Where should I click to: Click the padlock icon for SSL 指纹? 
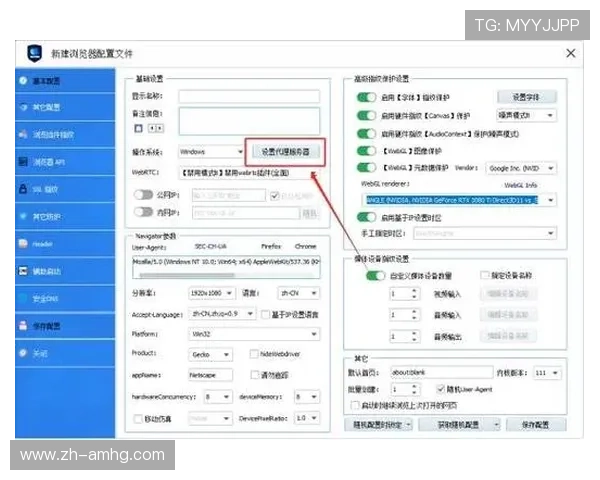[x=23, y=189]
